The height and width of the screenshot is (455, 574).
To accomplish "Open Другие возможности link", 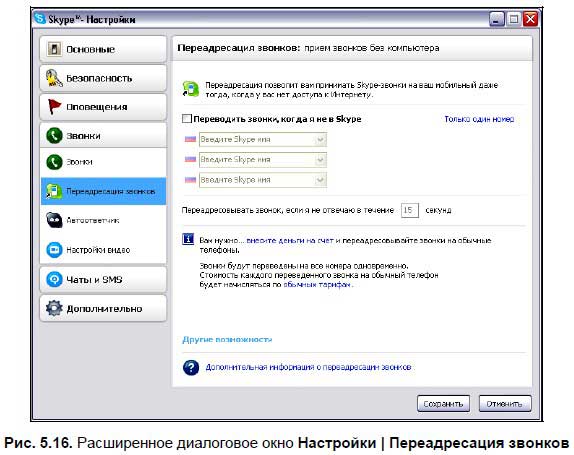I will (x=227, y=339).
